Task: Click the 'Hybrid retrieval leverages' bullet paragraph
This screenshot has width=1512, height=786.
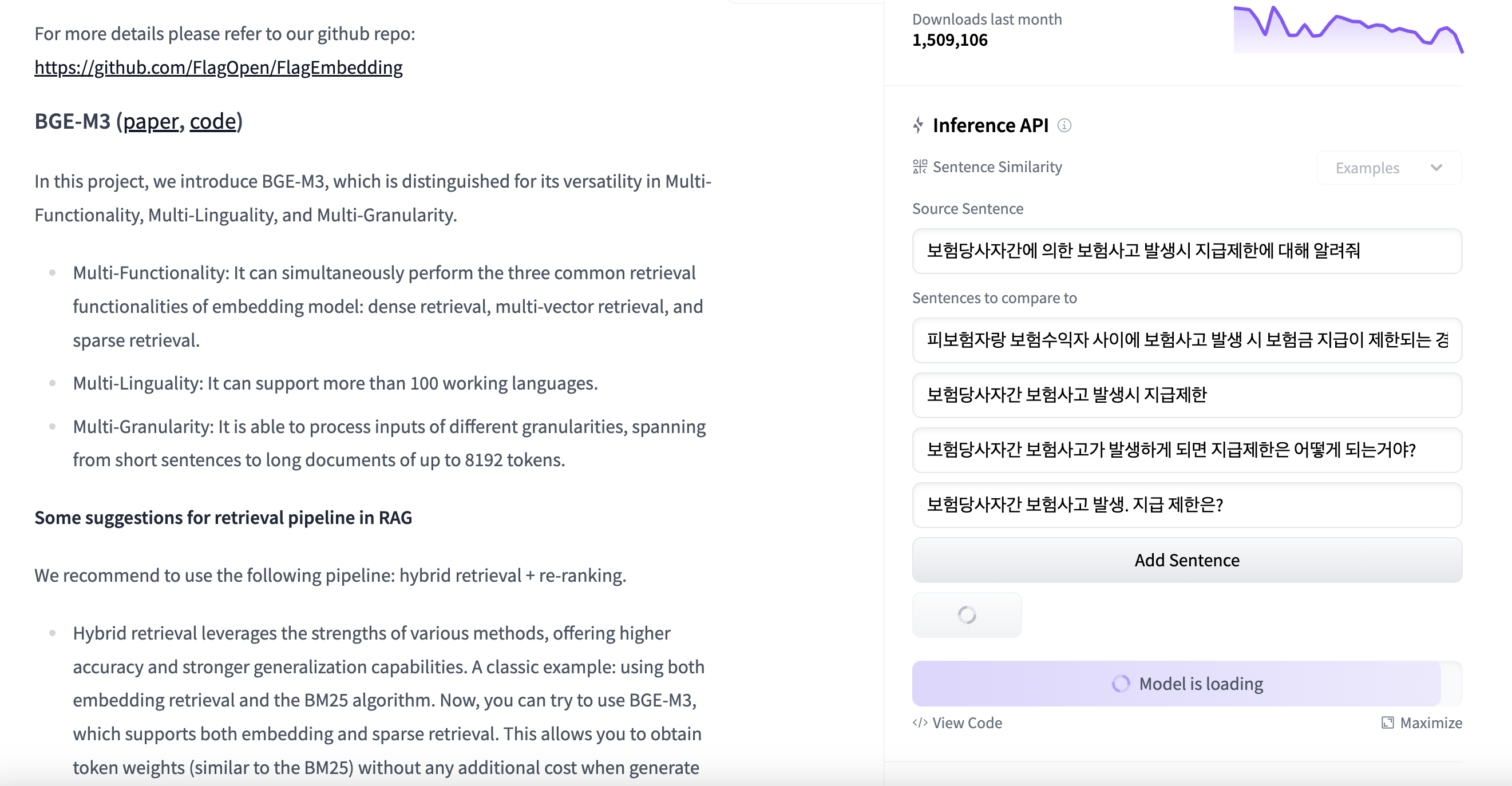Action: [388, 700]
